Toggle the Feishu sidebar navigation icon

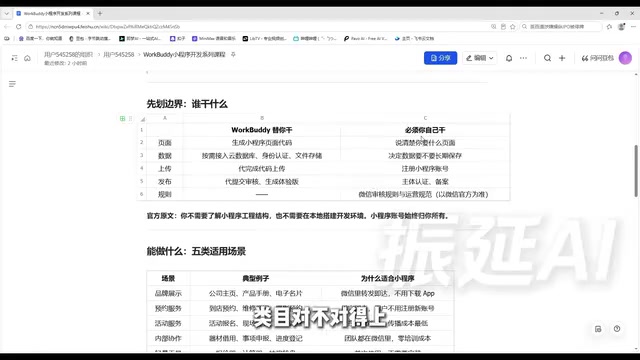pyautogui.click(x=15, y=58)
